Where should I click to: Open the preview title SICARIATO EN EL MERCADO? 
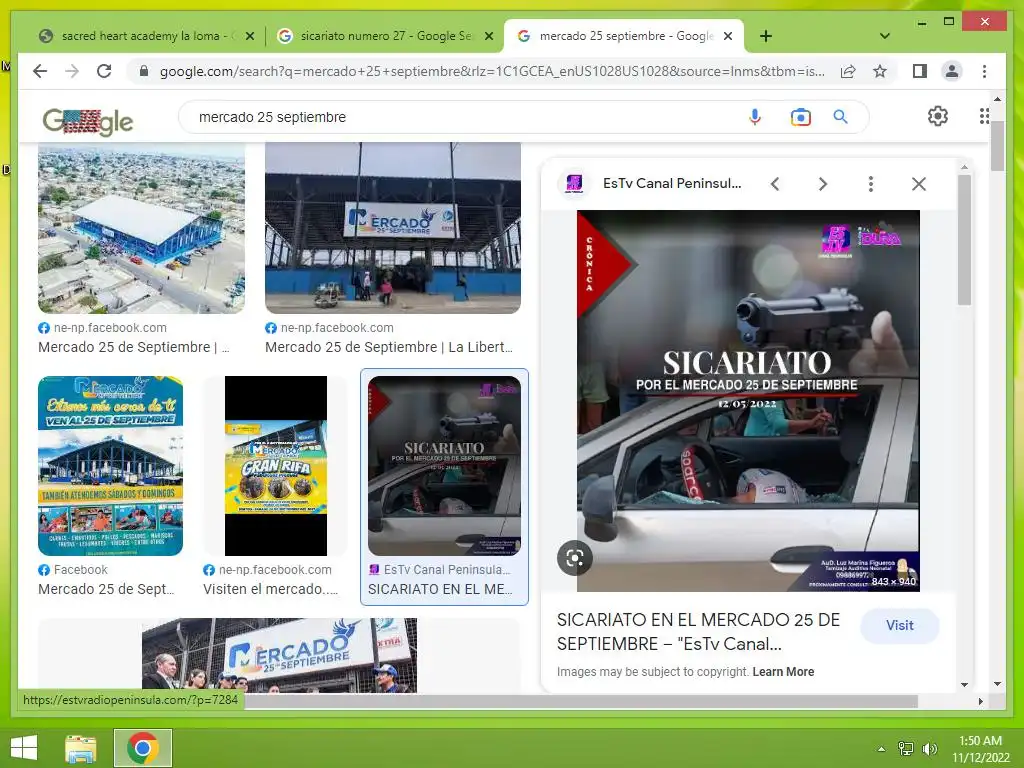[x=698, y=632]
